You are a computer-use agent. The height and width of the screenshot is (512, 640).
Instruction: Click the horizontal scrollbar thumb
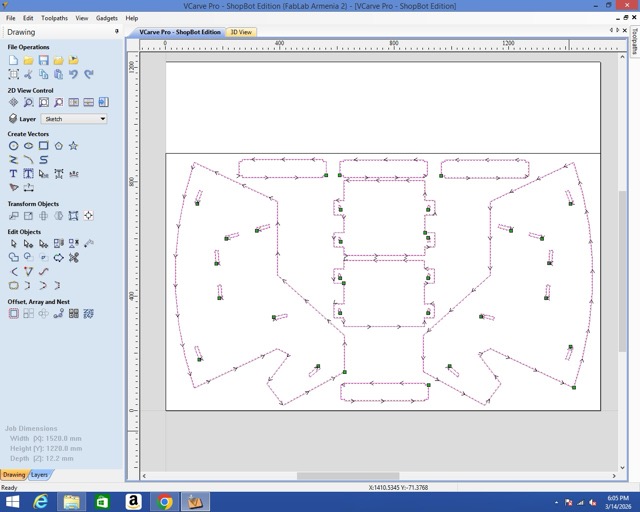(x=348, y=476)
